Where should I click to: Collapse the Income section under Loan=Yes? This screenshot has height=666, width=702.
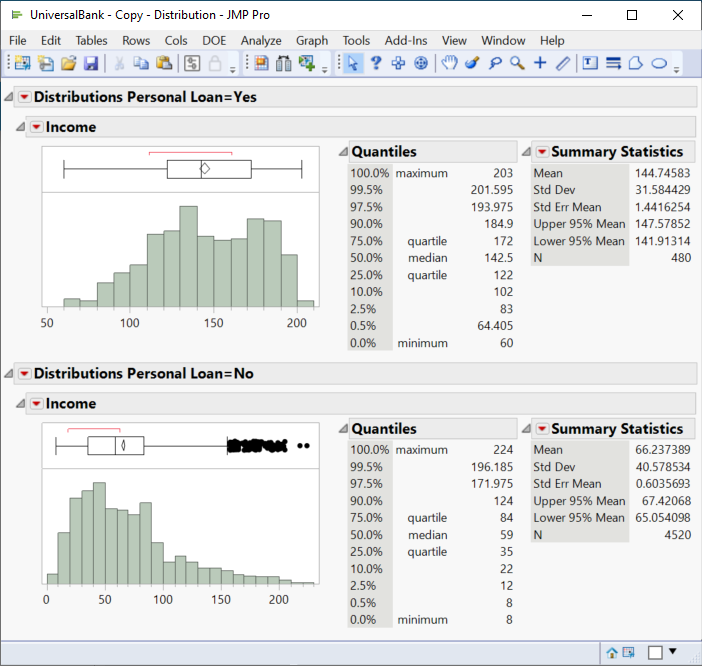pyautogui.click(x=20, y=127)
